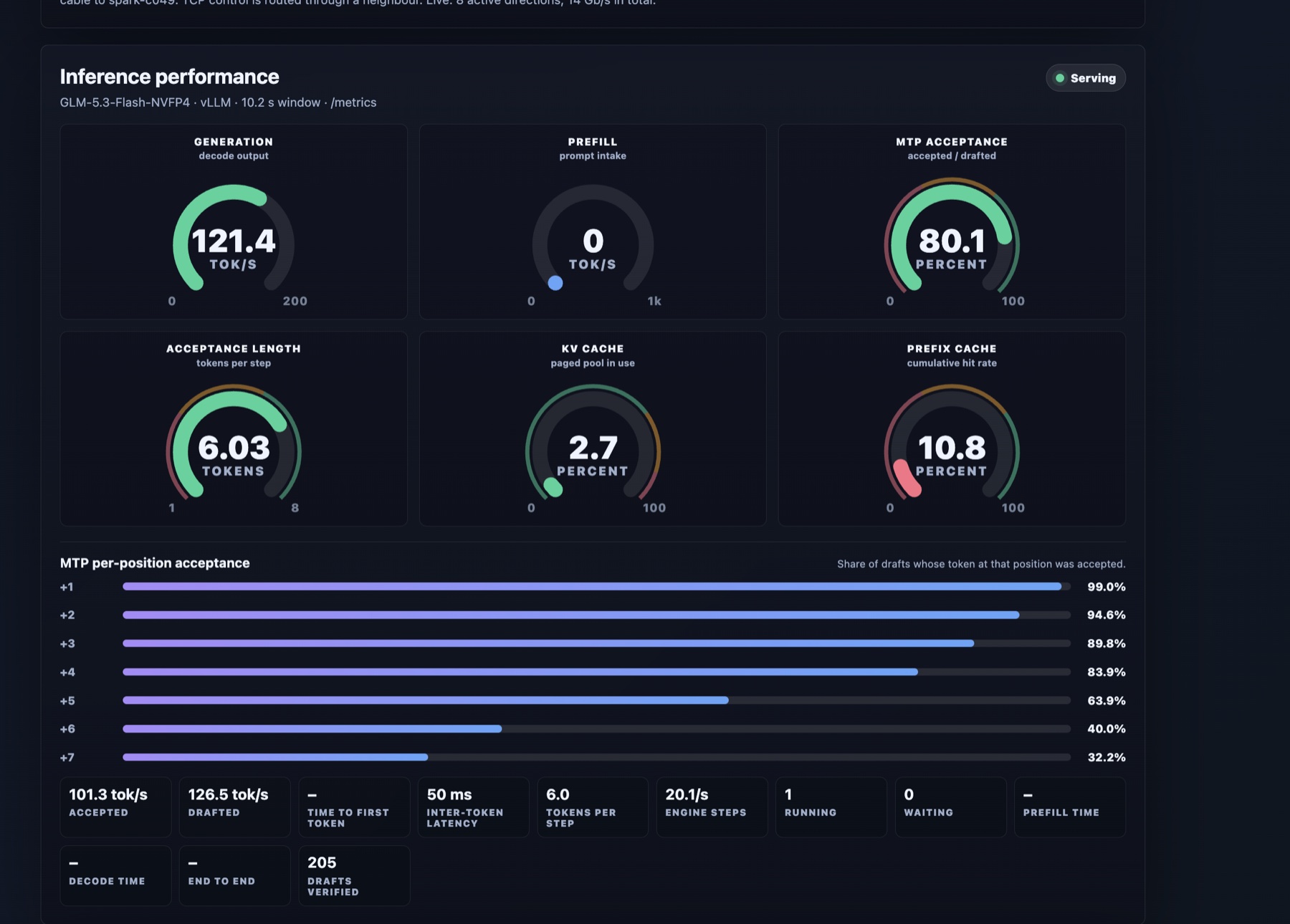The width and height of the screenshot is (1290, 924).
Task: Click the Serving status badge
Action: point(1085,78)
